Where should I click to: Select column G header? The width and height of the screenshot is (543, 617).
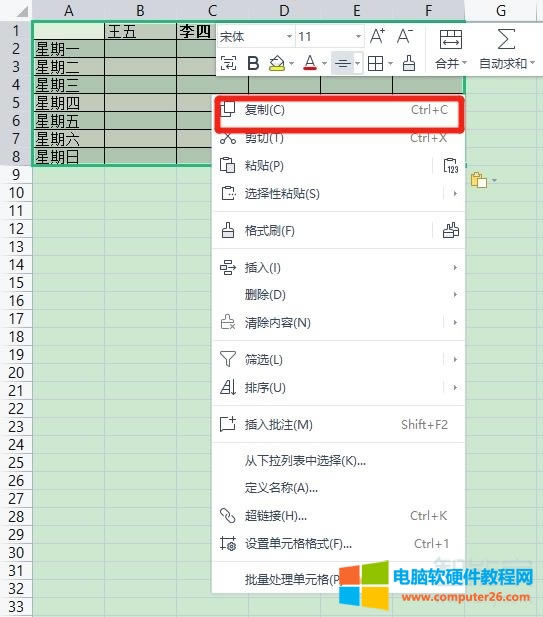501,10
